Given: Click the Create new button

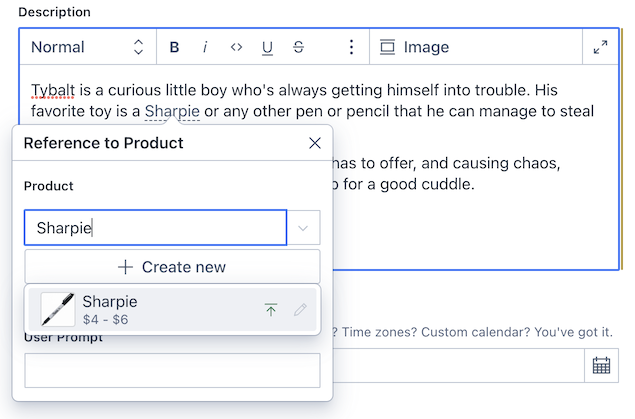Looking at the screenshot, I should click(x=172, y=267).
